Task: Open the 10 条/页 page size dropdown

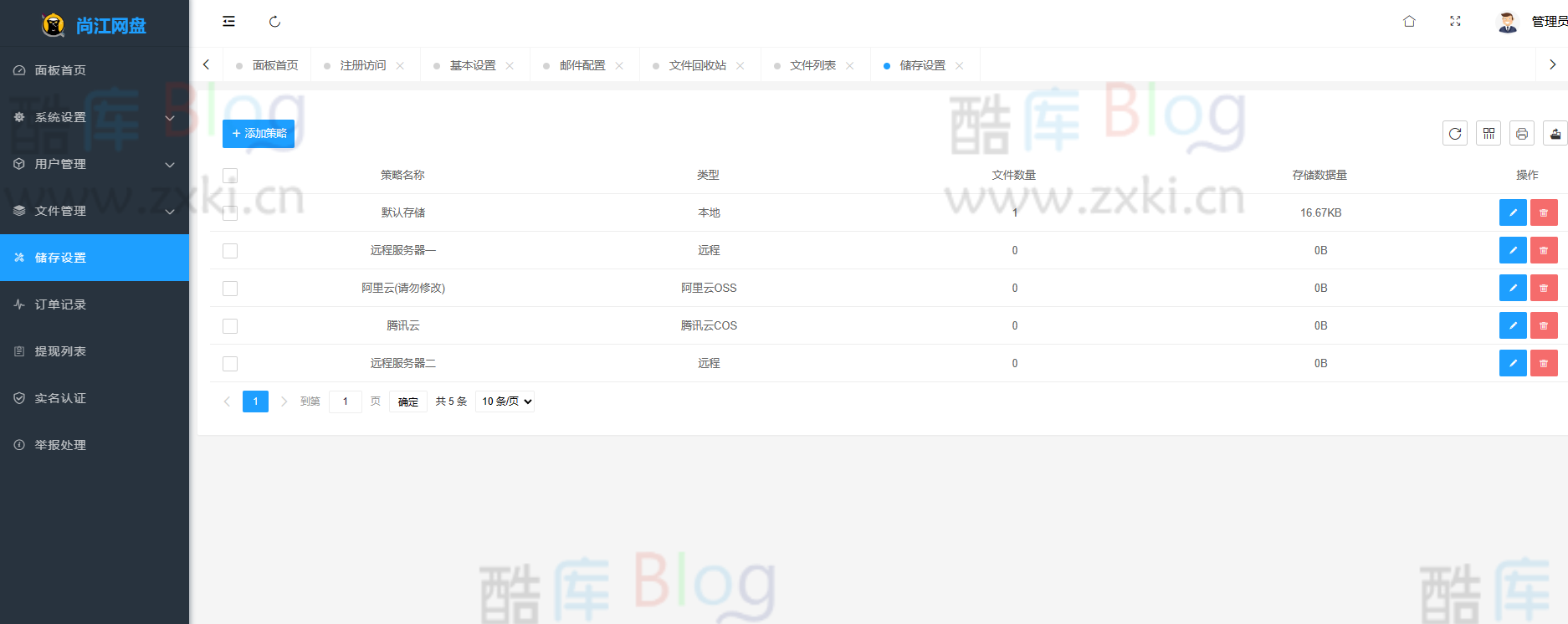Action: coord(505,402)
